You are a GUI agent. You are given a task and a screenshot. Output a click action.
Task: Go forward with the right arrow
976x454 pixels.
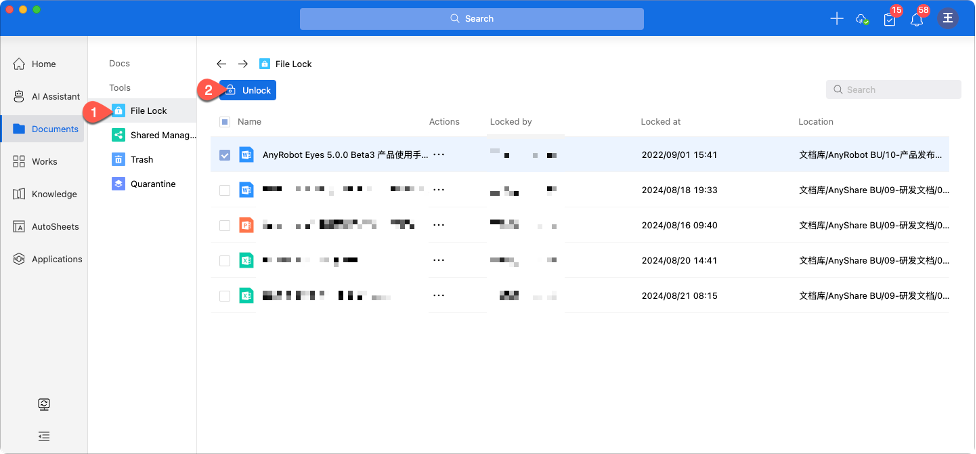(243, 64)
